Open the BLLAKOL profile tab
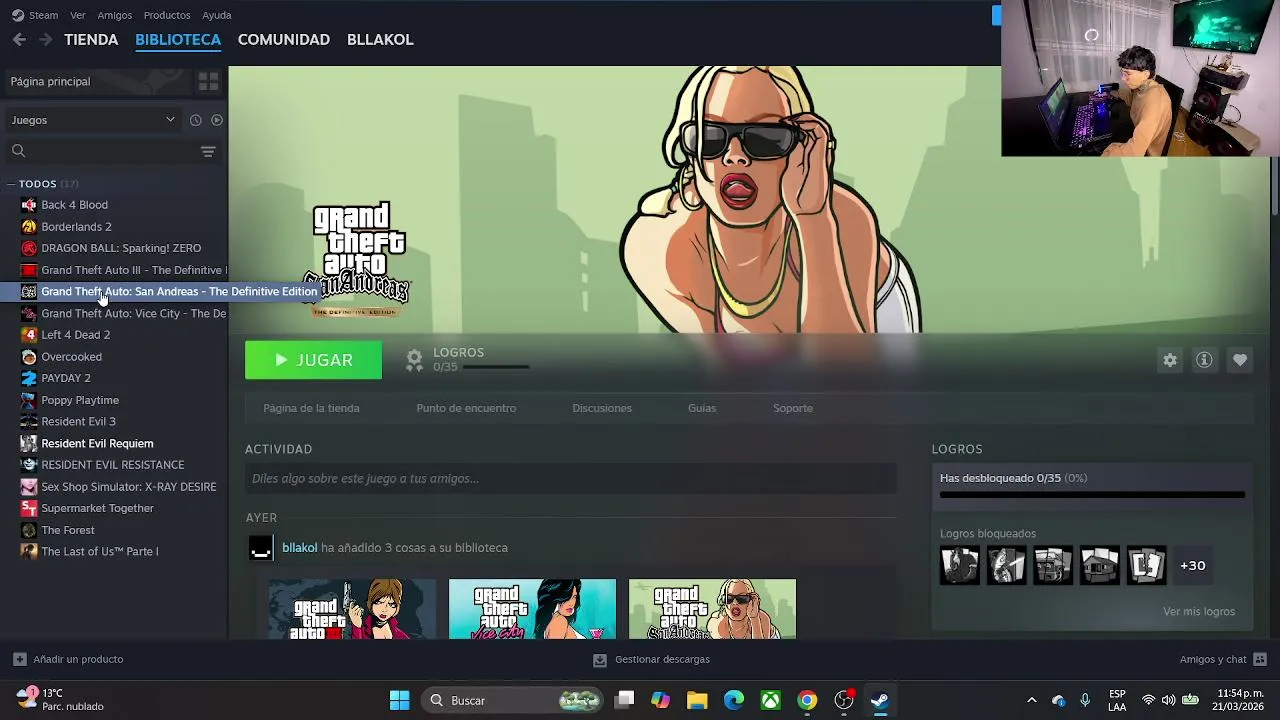The image size is (1280, 720). [380, 40]
